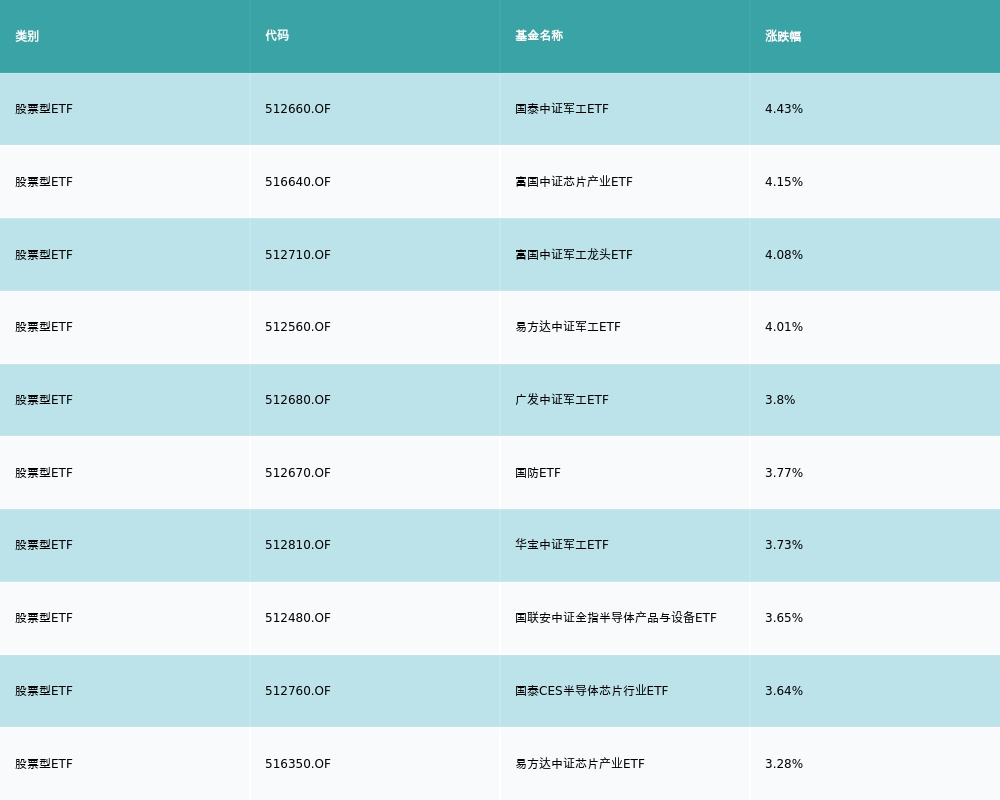Select the 基金名称 column header
The height and width of the screenshot is (800, 1000).
pyautogui.click(x=539, y=36)
